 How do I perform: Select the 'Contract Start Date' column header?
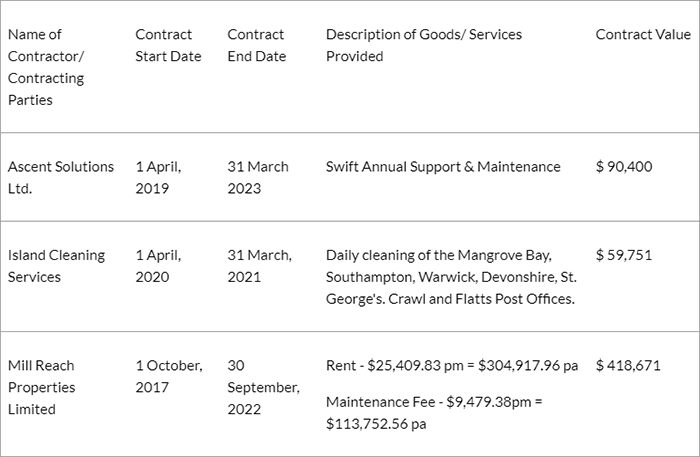pos(168,45)
